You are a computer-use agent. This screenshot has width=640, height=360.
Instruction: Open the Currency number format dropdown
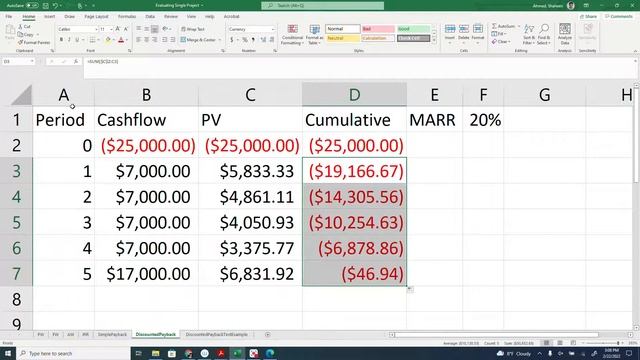pyautogui.click(x=273, y=29)
